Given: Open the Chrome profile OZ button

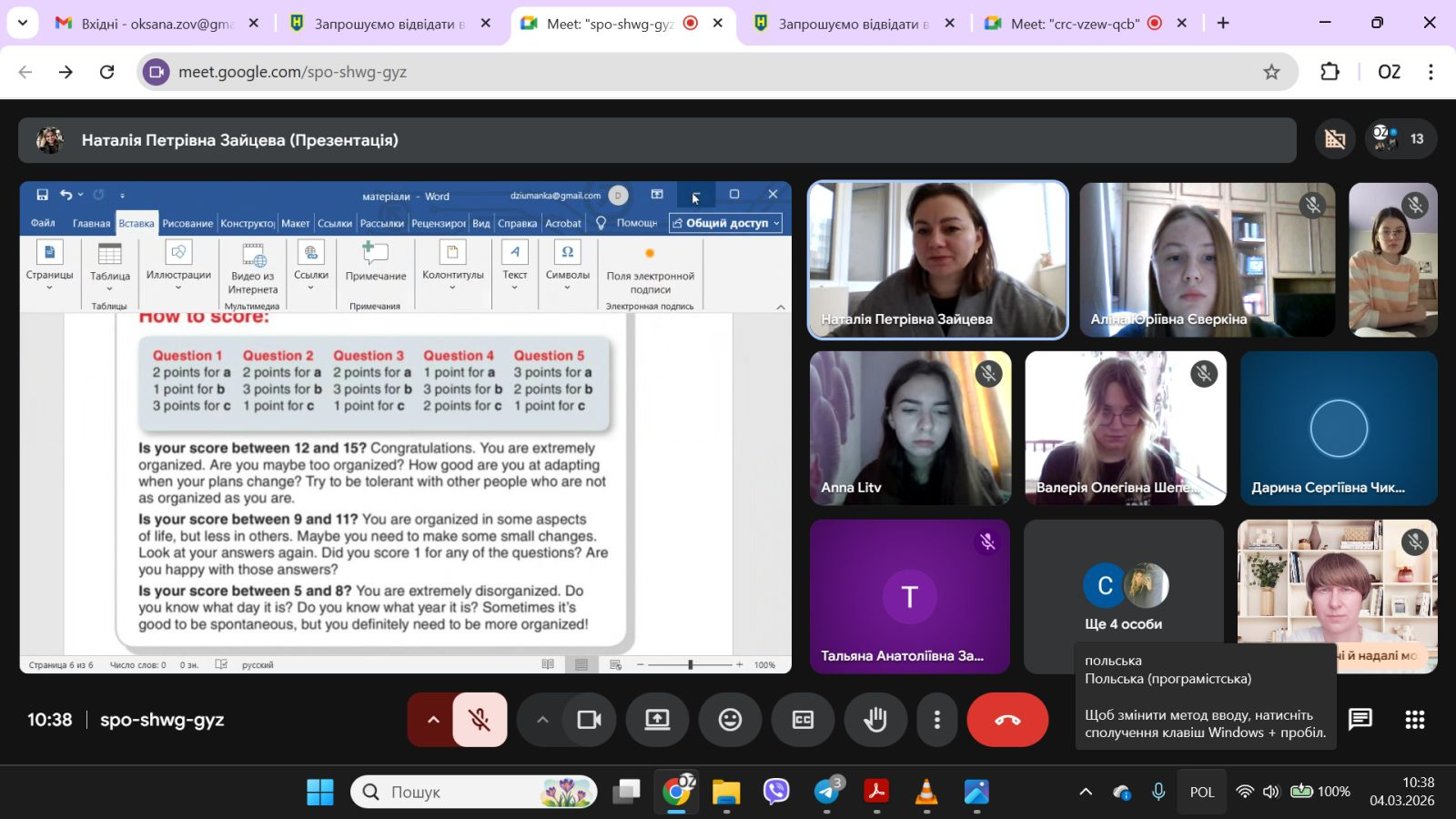Looking at the screenshot, I should pos(1389,72).
